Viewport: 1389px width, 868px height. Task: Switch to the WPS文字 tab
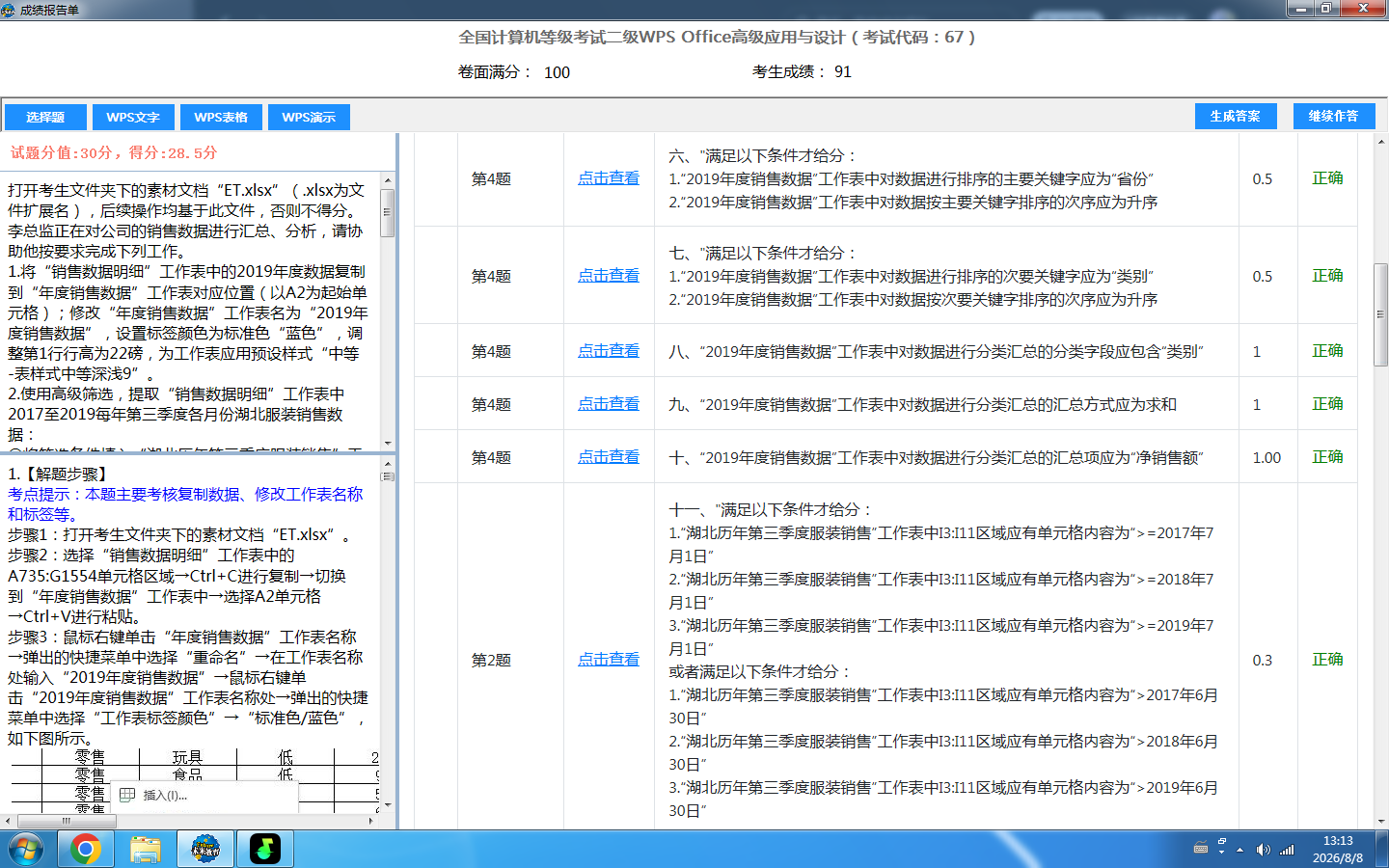[133, 117]
